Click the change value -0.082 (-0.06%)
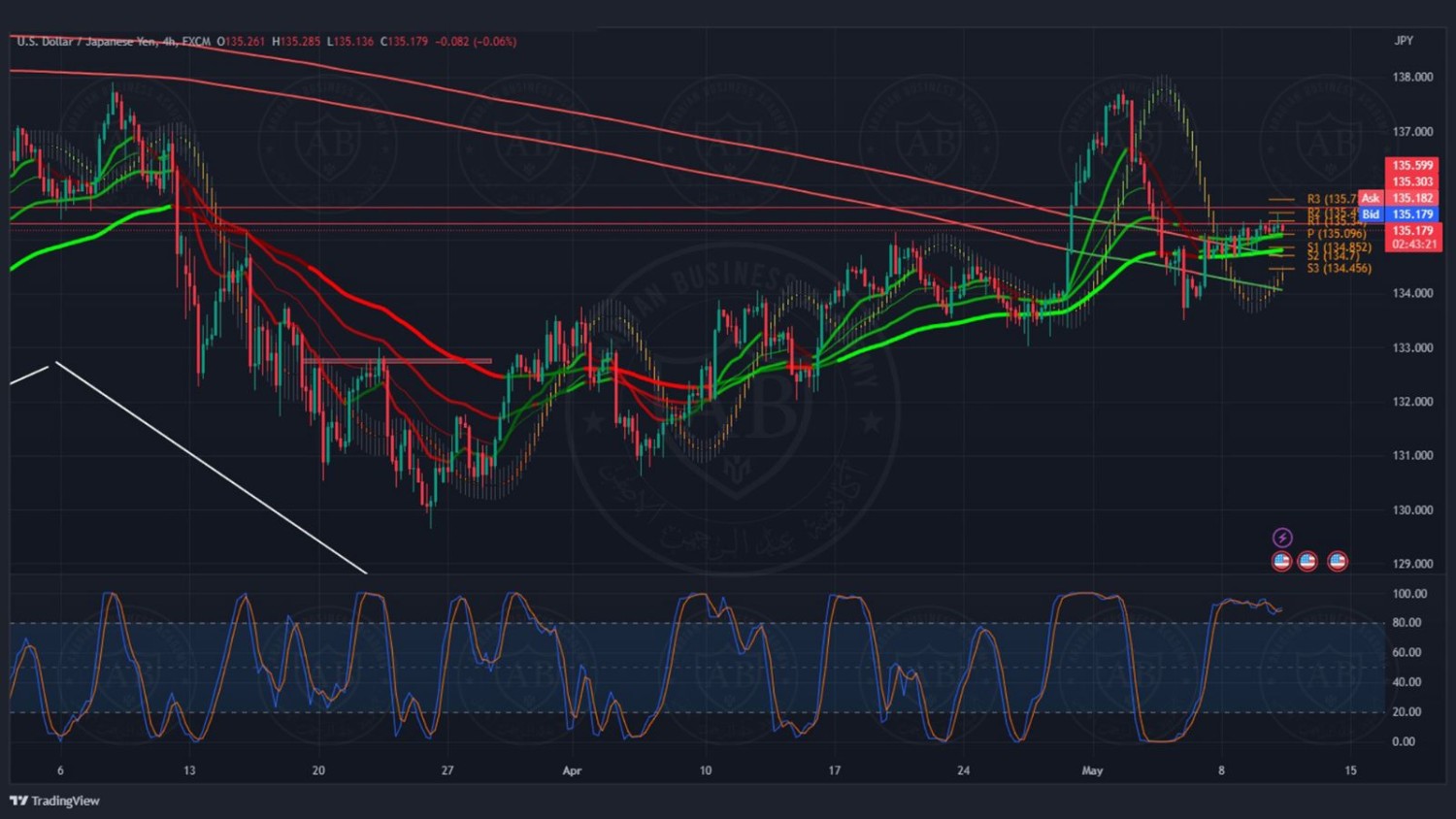 pos(476,42)
